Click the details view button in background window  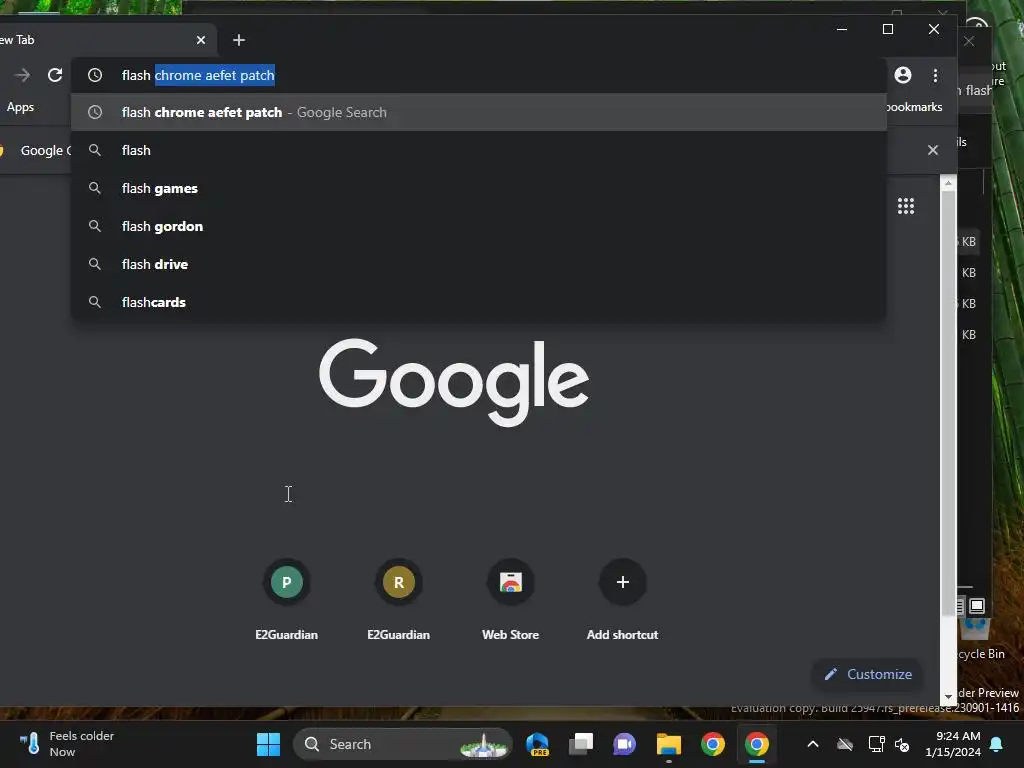pos(960,605)
